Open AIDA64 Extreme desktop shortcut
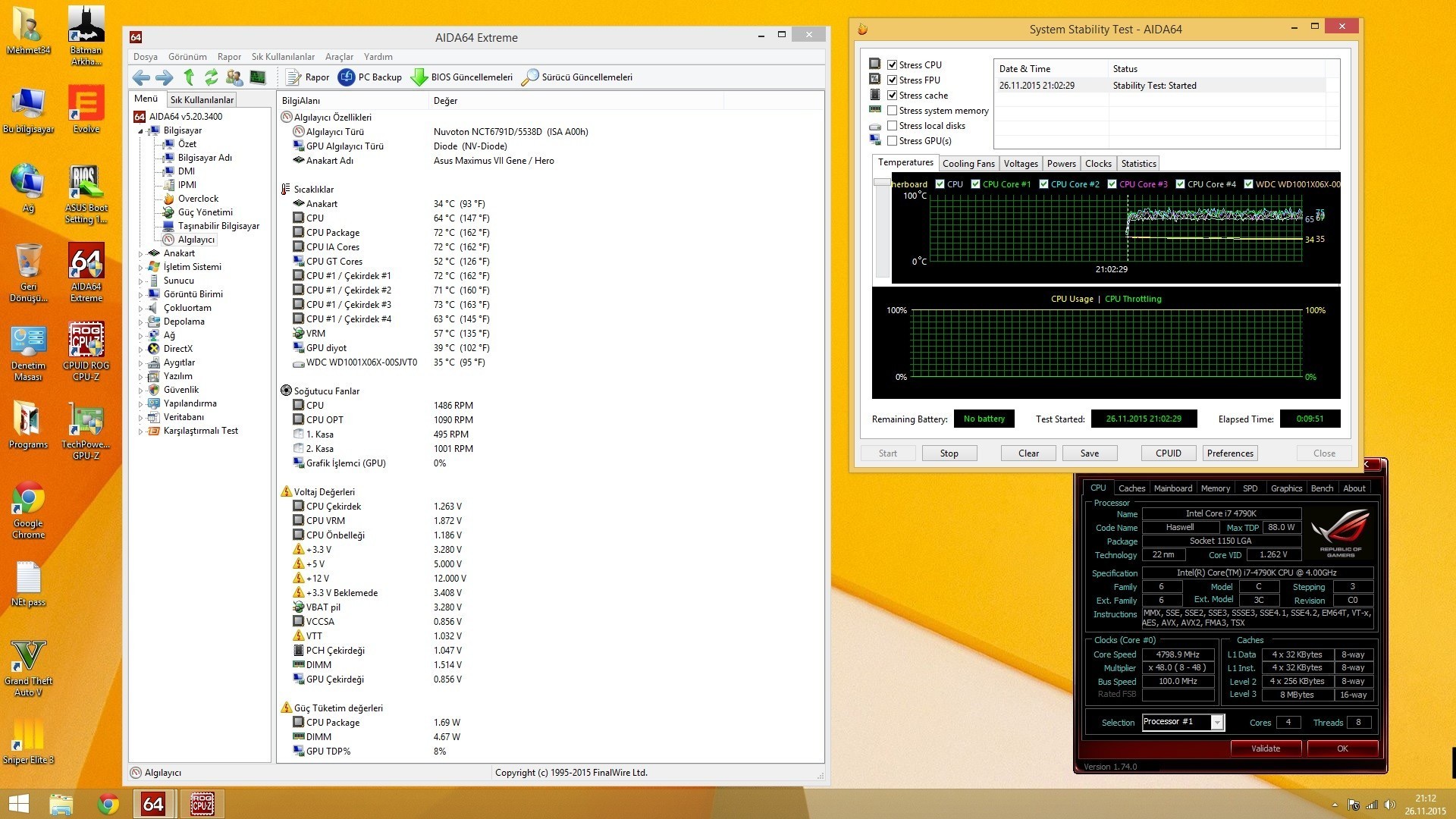This screenshot has width=1456, height=819. click(x=86, y=273)
